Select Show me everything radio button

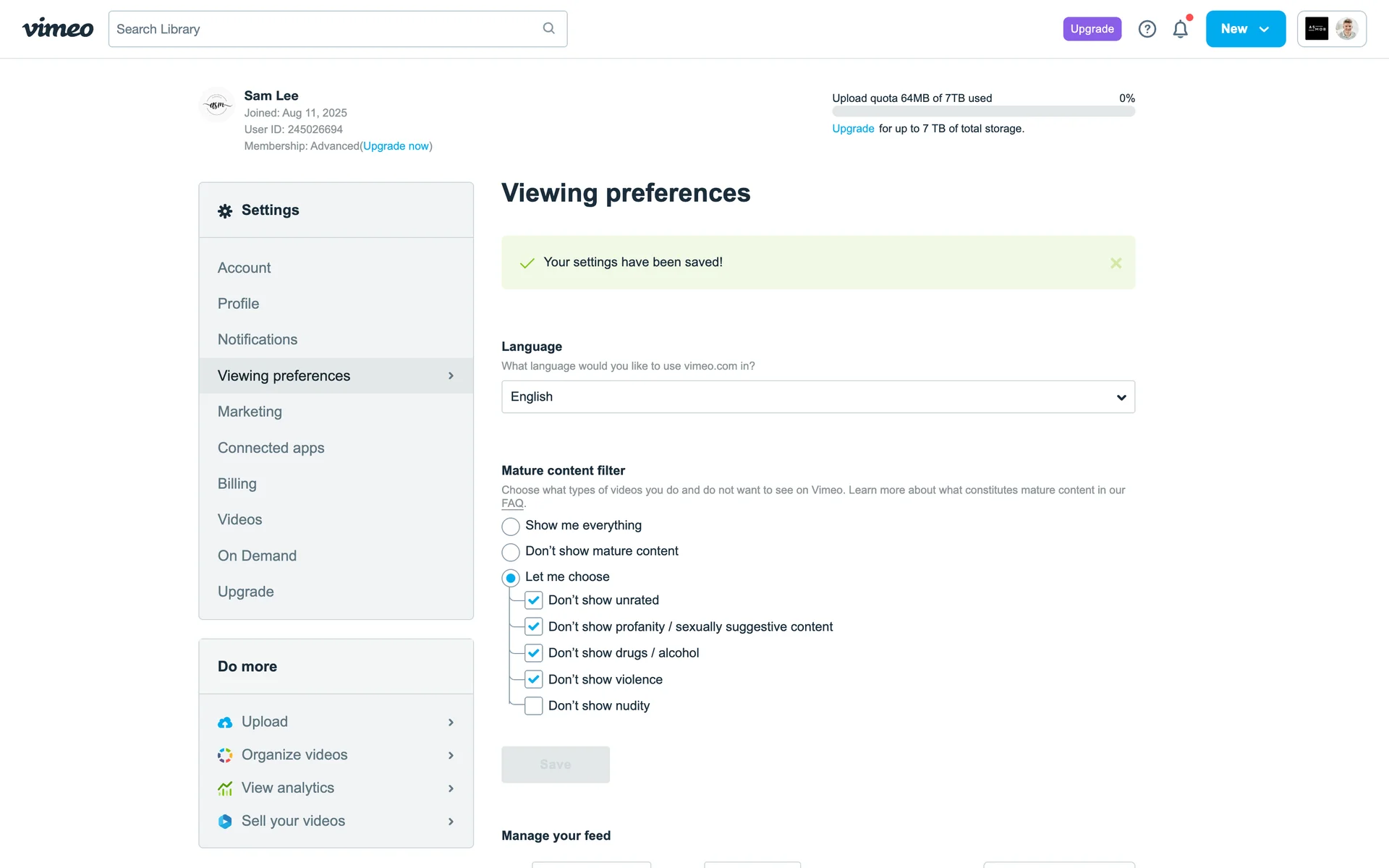(x=511, y=526)
